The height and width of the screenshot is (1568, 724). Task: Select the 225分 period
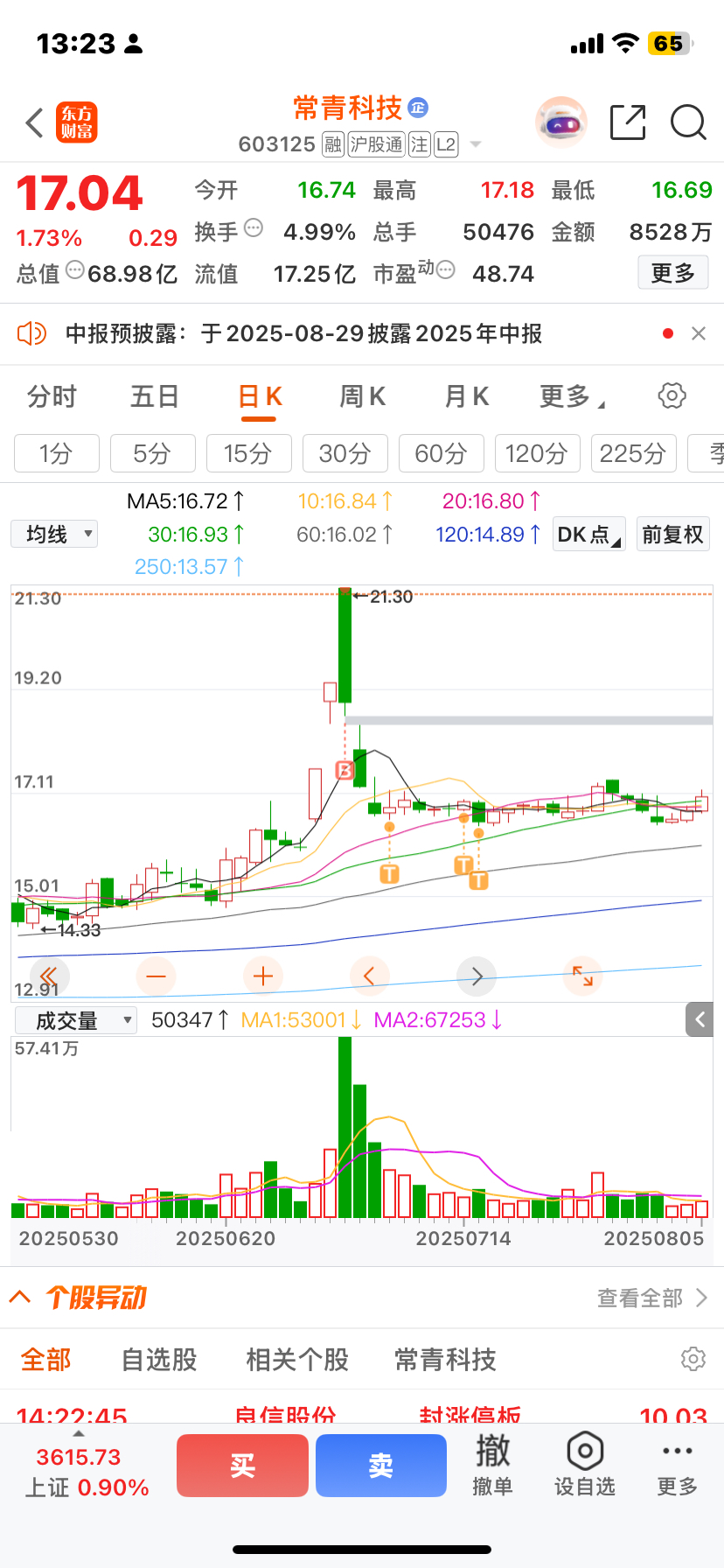(x=634, y=453)
